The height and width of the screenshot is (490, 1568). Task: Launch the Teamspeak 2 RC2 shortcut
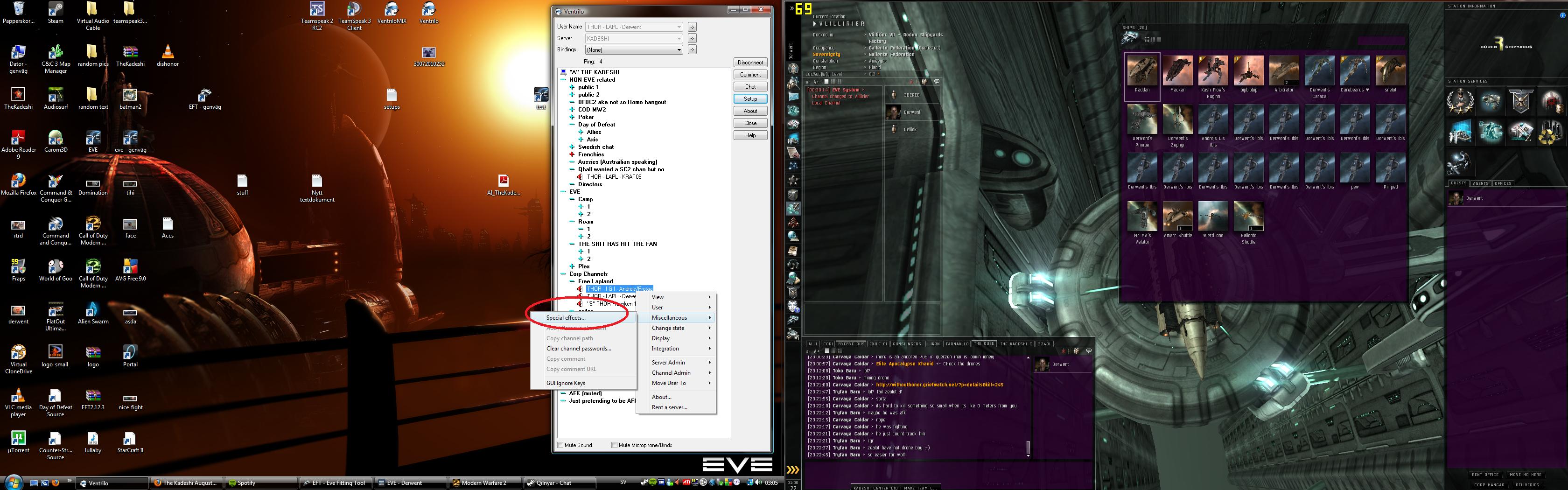(x=317, y=16)
